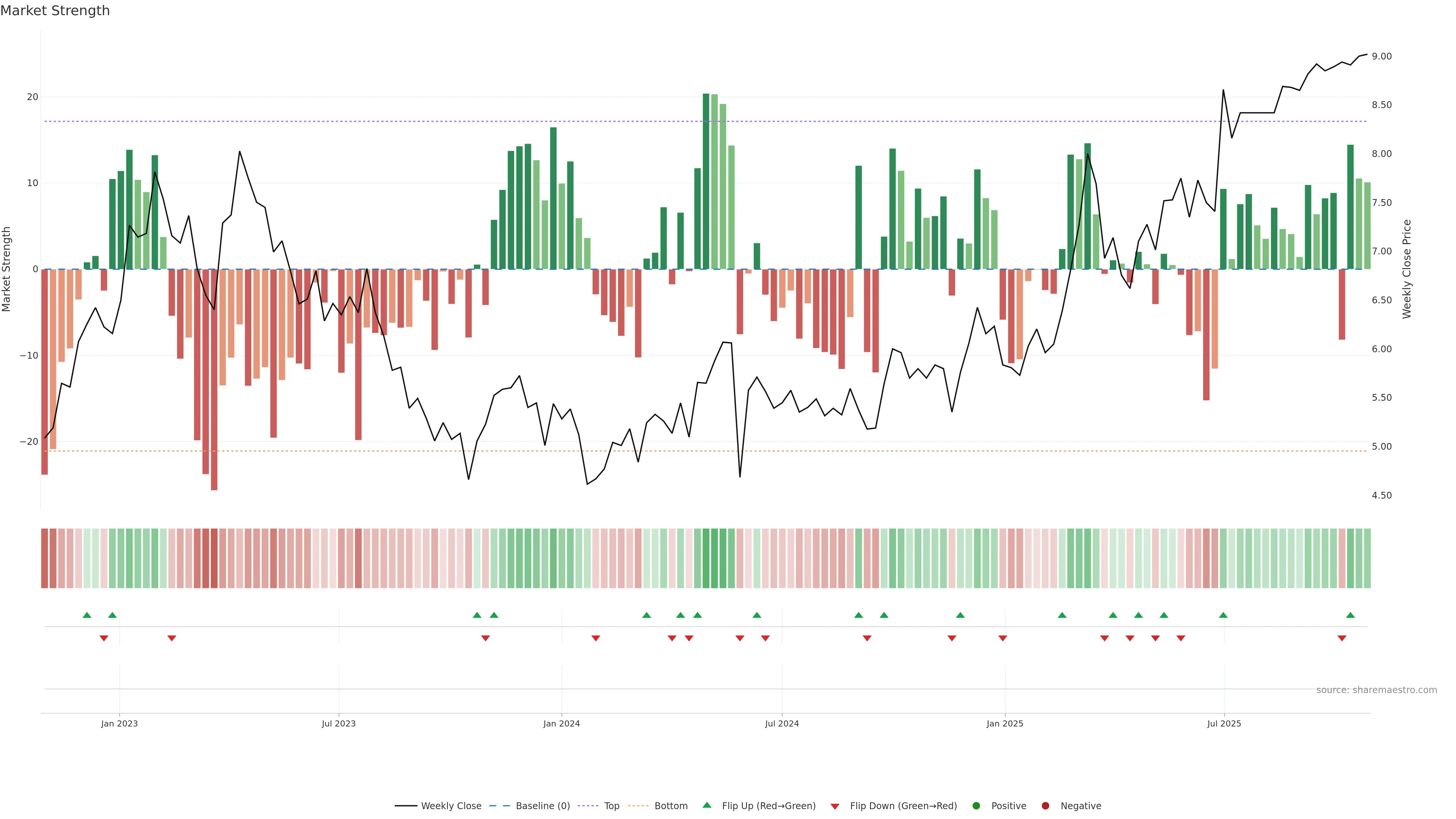The width and height of the screenshot is (1456, 819).
Task: Click the Weekly Close Price axis title
Action: 1407,269
